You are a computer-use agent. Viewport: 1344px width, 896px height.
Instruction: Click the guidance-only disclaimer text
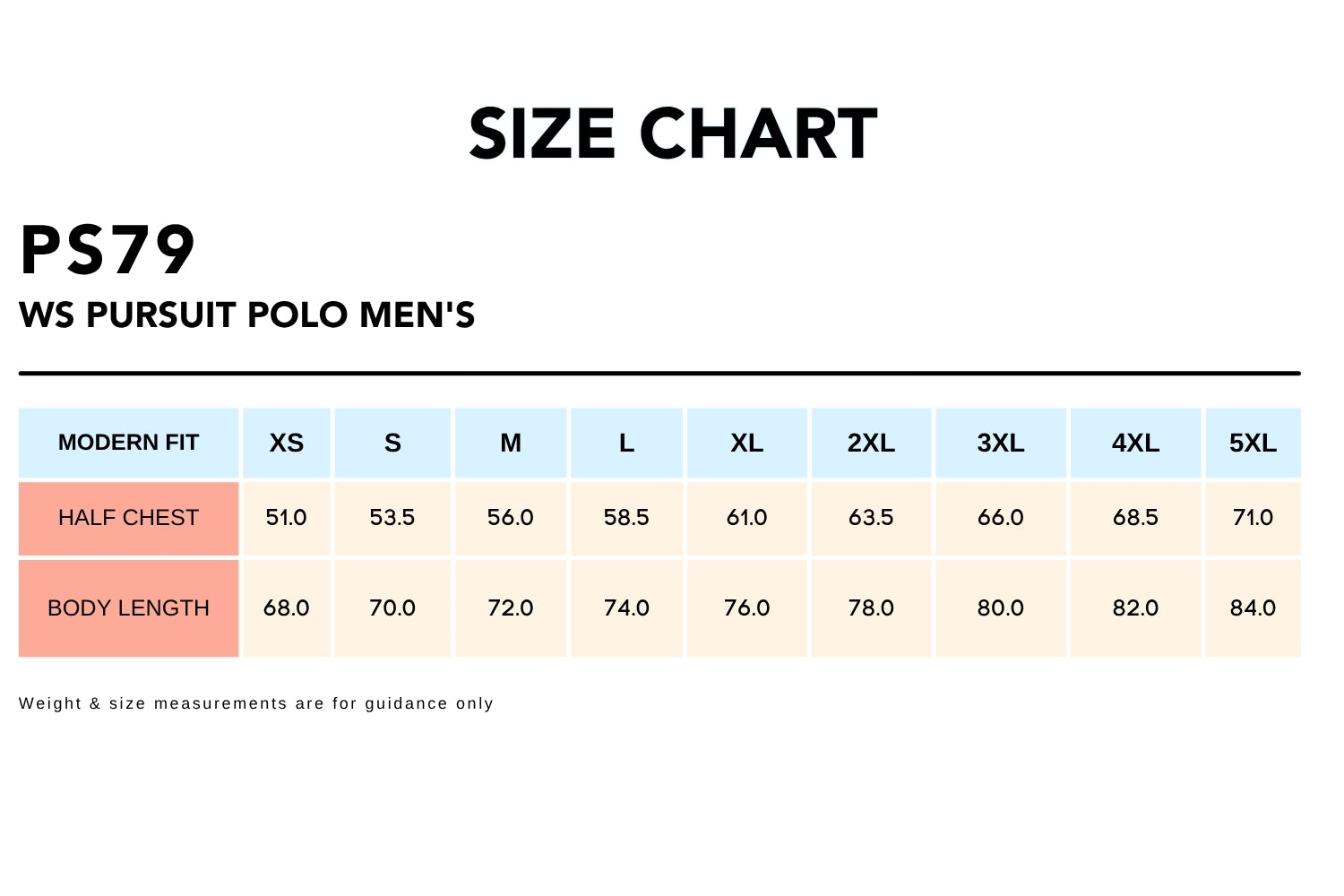pyautogui.click(x=256, y=703)
